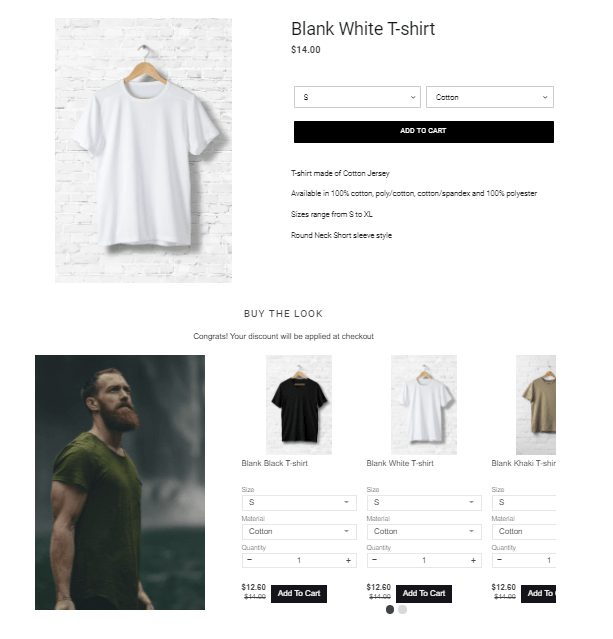The image size is (613, 639).
Task: Decrease quantity for Blank Black T-shirt
Action: pos(249,560)
